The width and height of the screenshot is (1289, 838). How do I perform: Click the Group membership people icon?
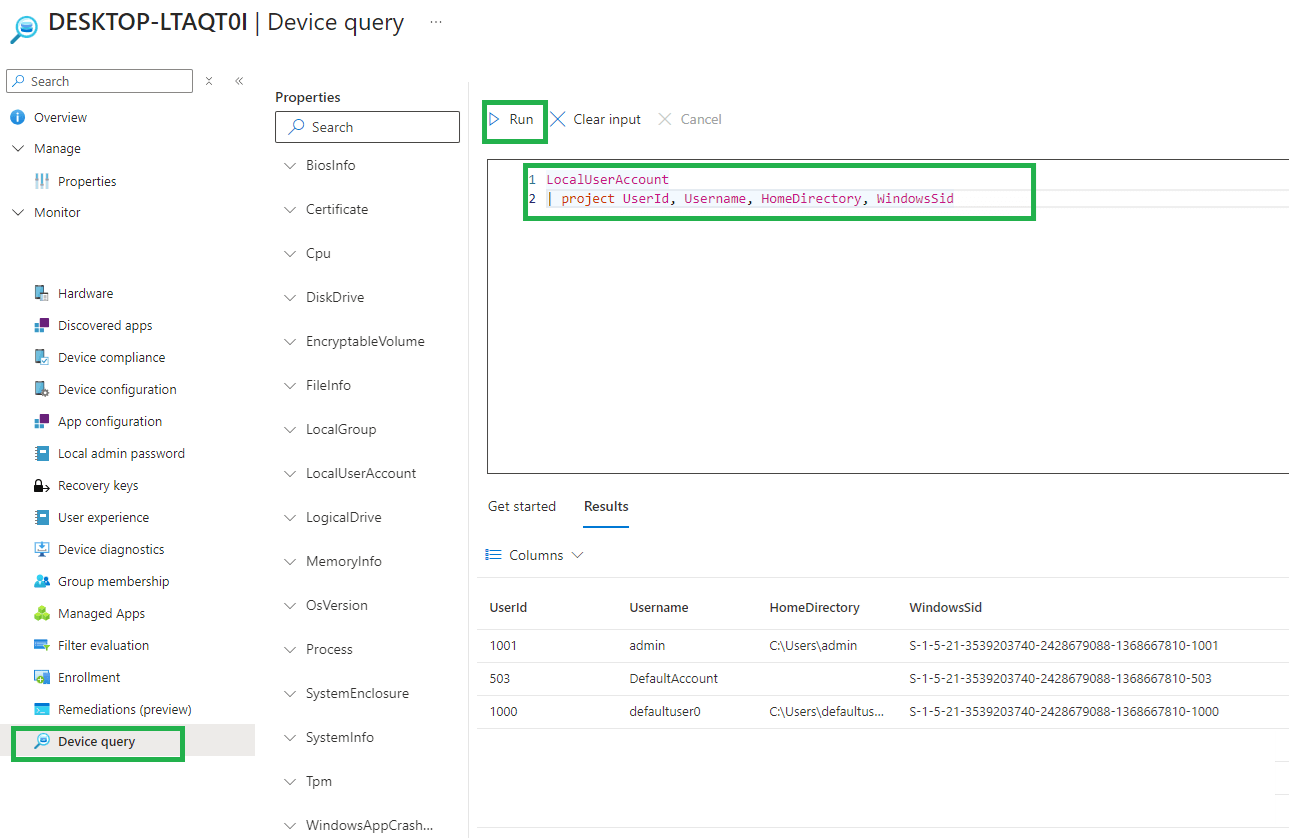[41, 581]
